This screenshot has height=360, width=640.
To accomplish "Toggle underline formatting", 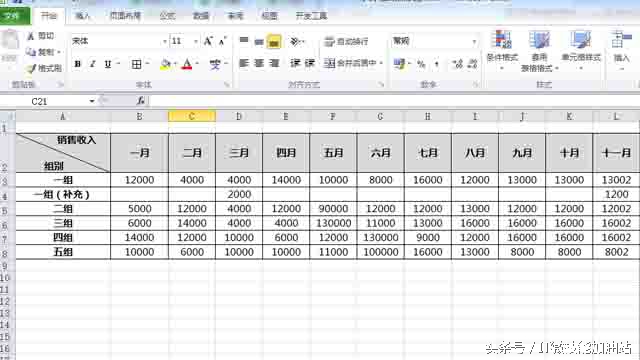I will pos(107,64).
